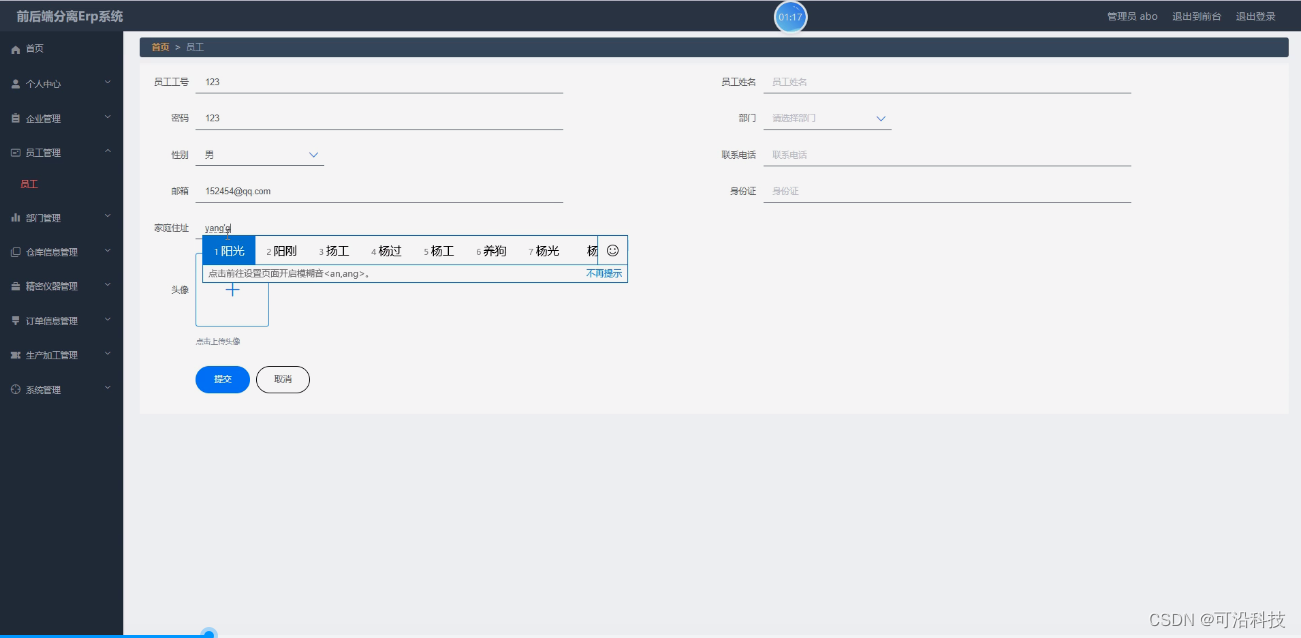
Task: Click the 精密仪器管理 briefcase icon
Action: point(15,286)
